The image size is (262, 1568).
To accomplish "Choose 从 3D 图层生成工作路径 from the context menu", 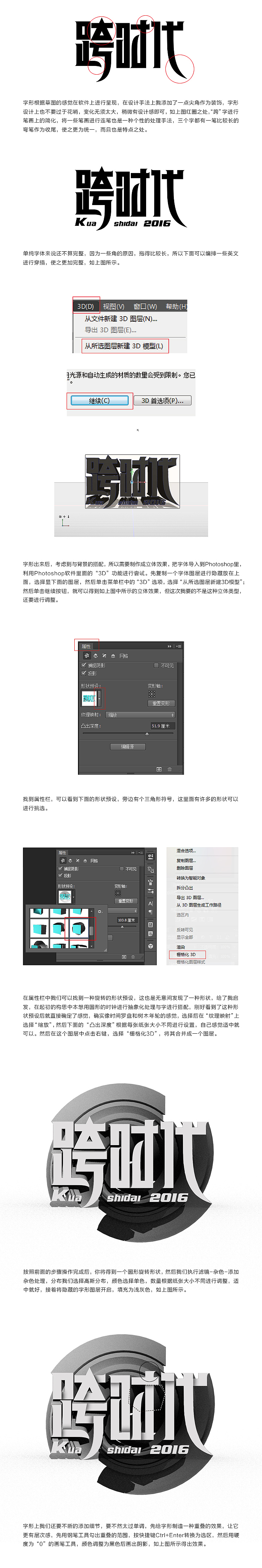I will tap(199, 905).
